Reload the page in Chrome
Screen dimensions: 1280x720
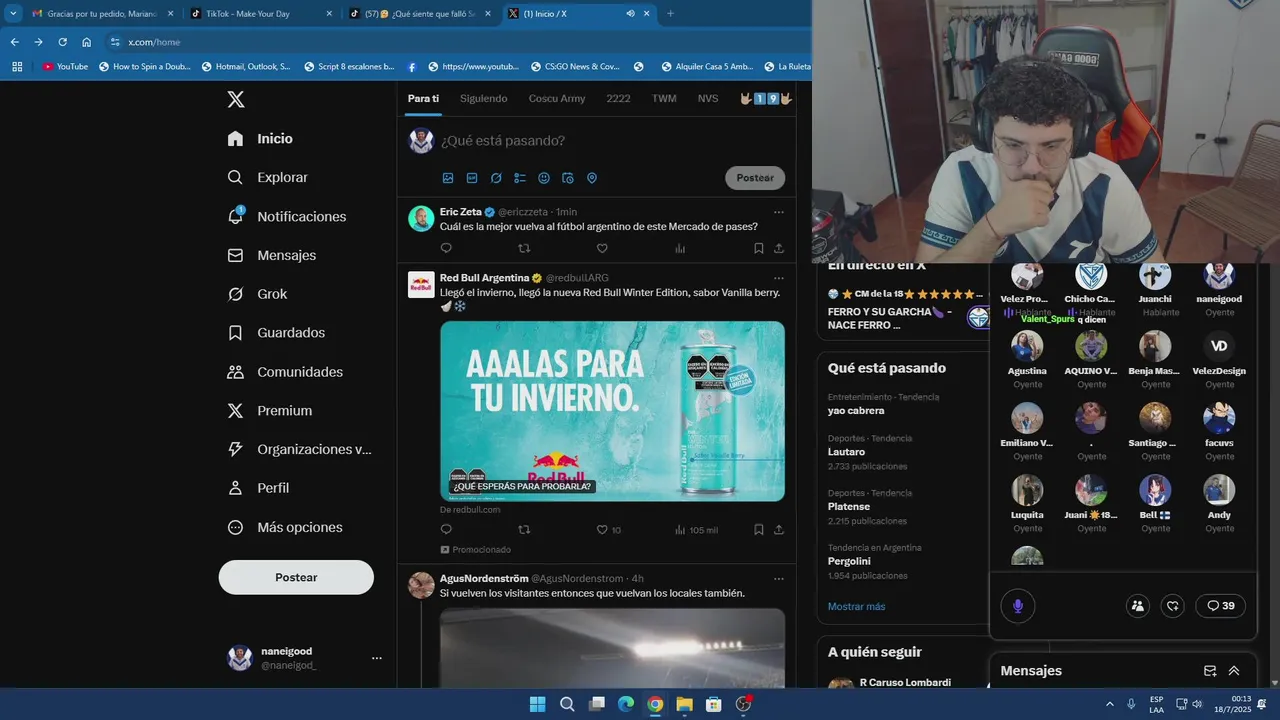pyautogui.click(x=62, y=42)
